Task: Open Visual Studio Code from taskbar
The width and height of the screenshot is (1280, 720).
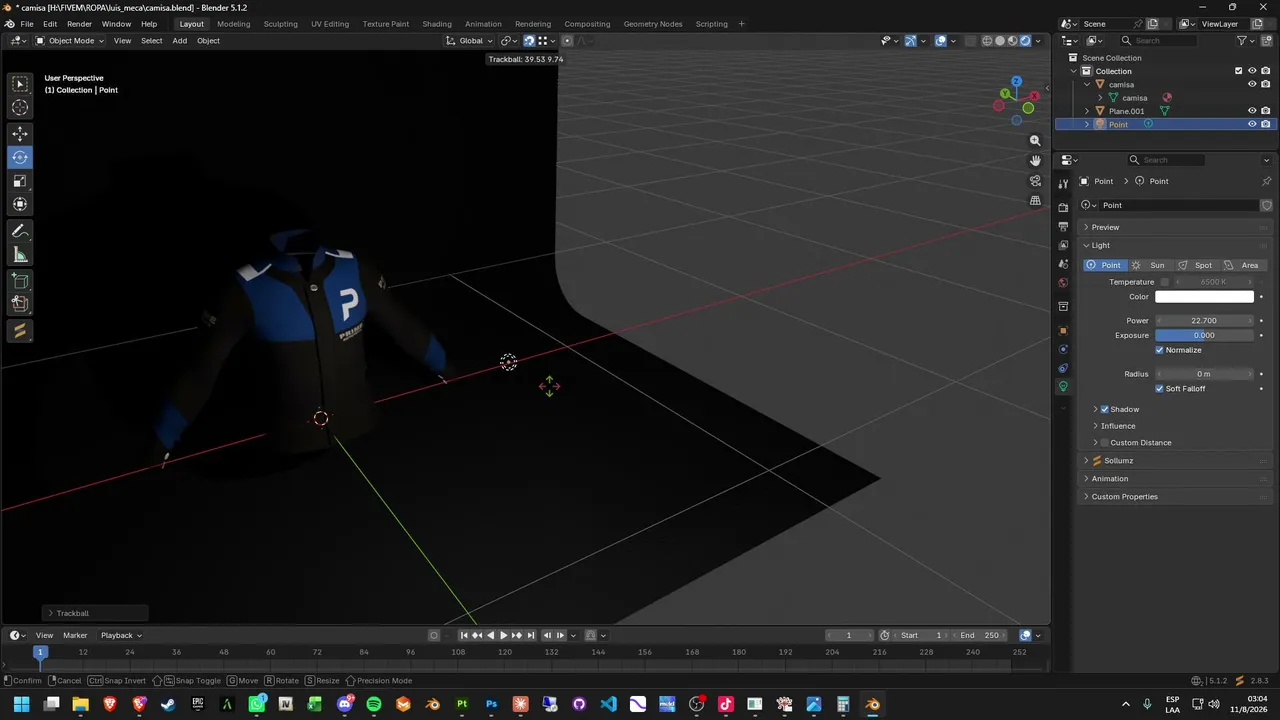Action: [x=608, y=704]
